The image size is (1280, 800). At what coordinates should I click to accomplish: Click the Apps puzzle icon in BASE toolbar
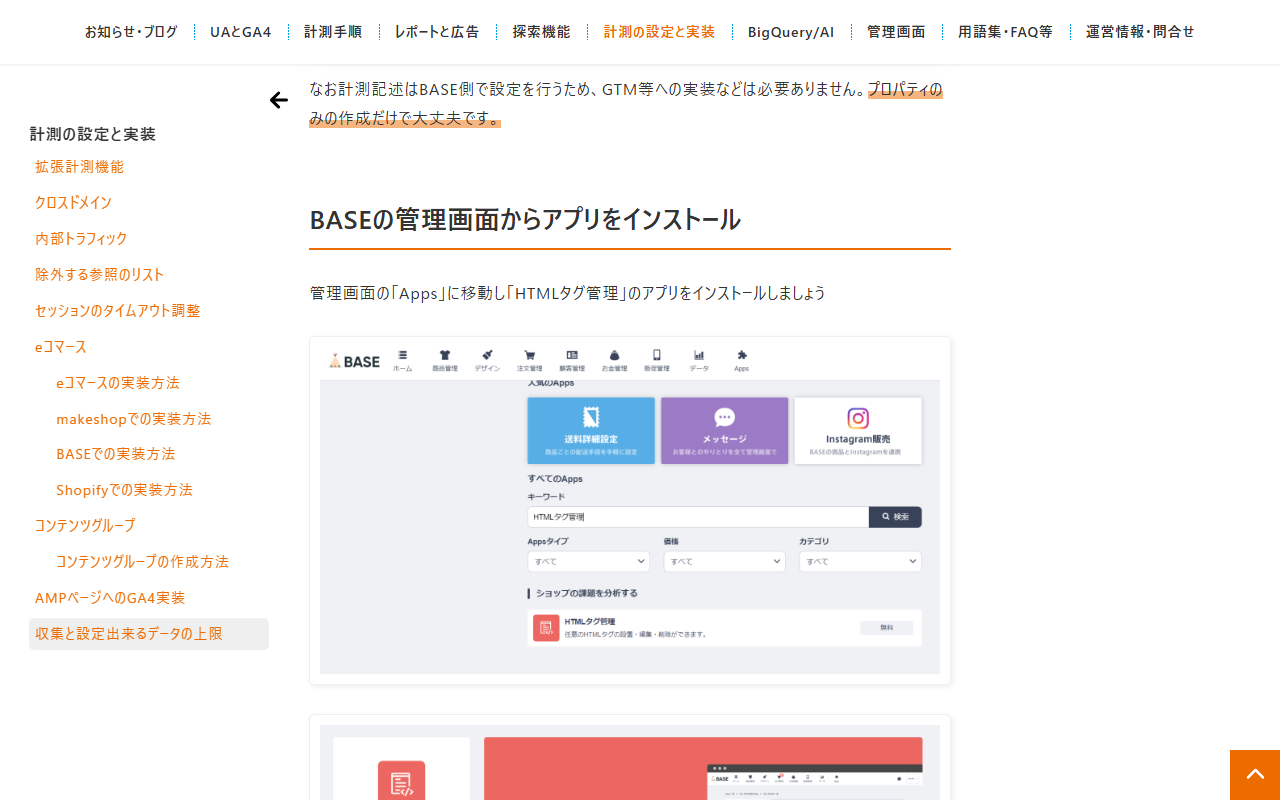741,360
